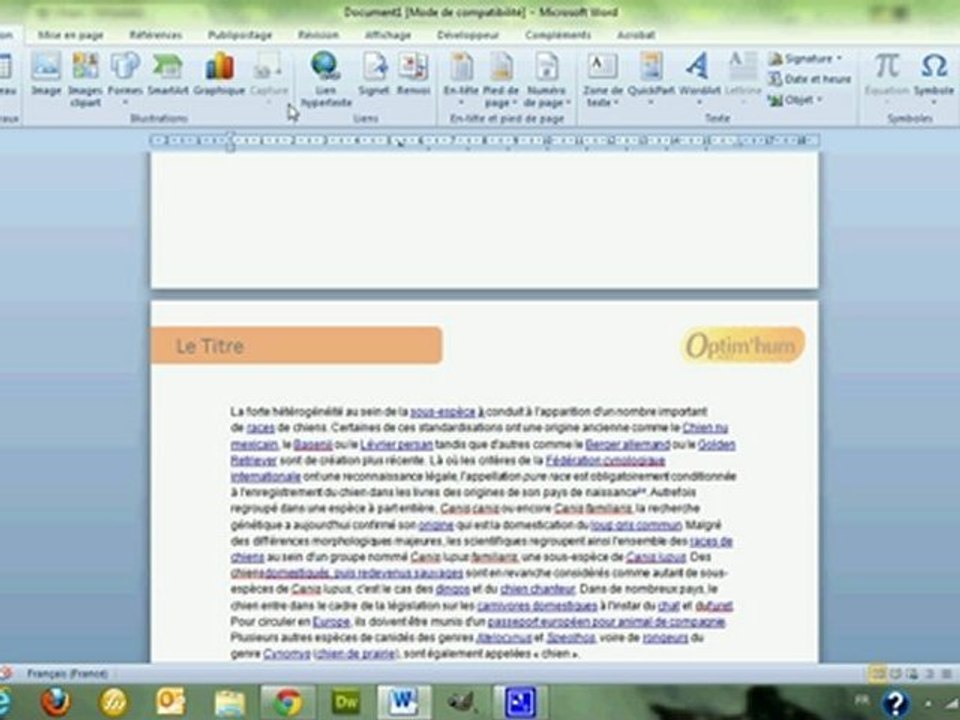Insert a SmartArt graphic
The image size is (960, 720).
click(x=168, y=73)
